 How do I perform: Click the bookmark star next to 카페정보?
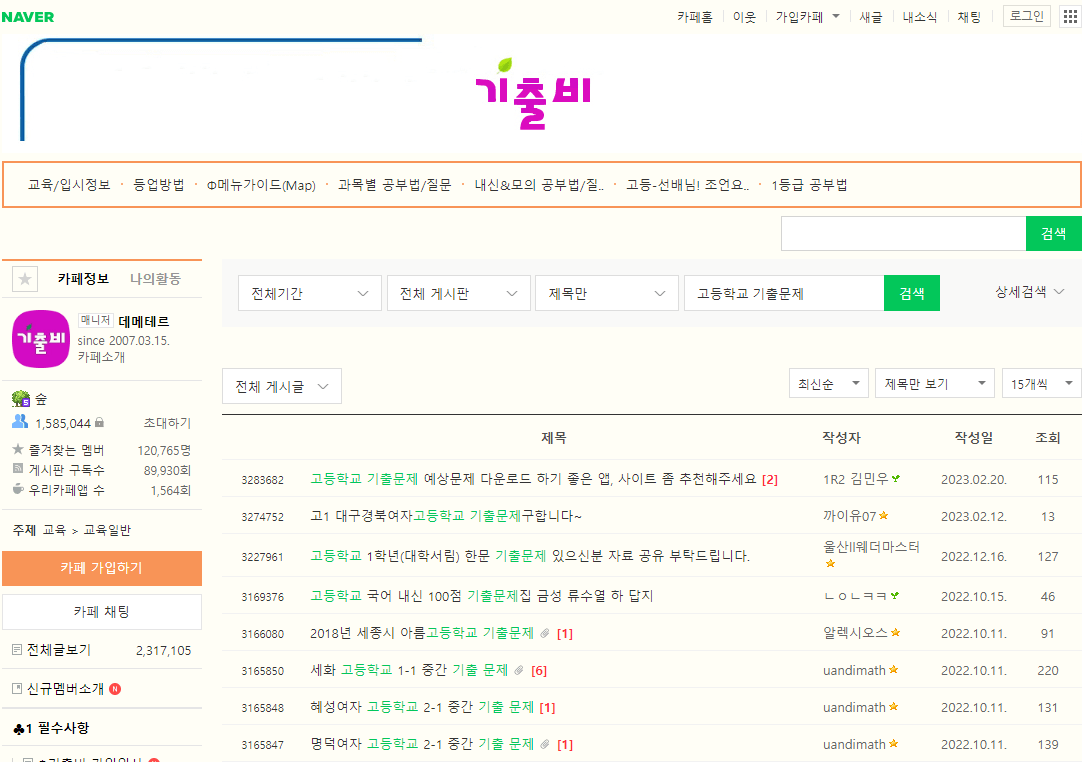[24, 279]
